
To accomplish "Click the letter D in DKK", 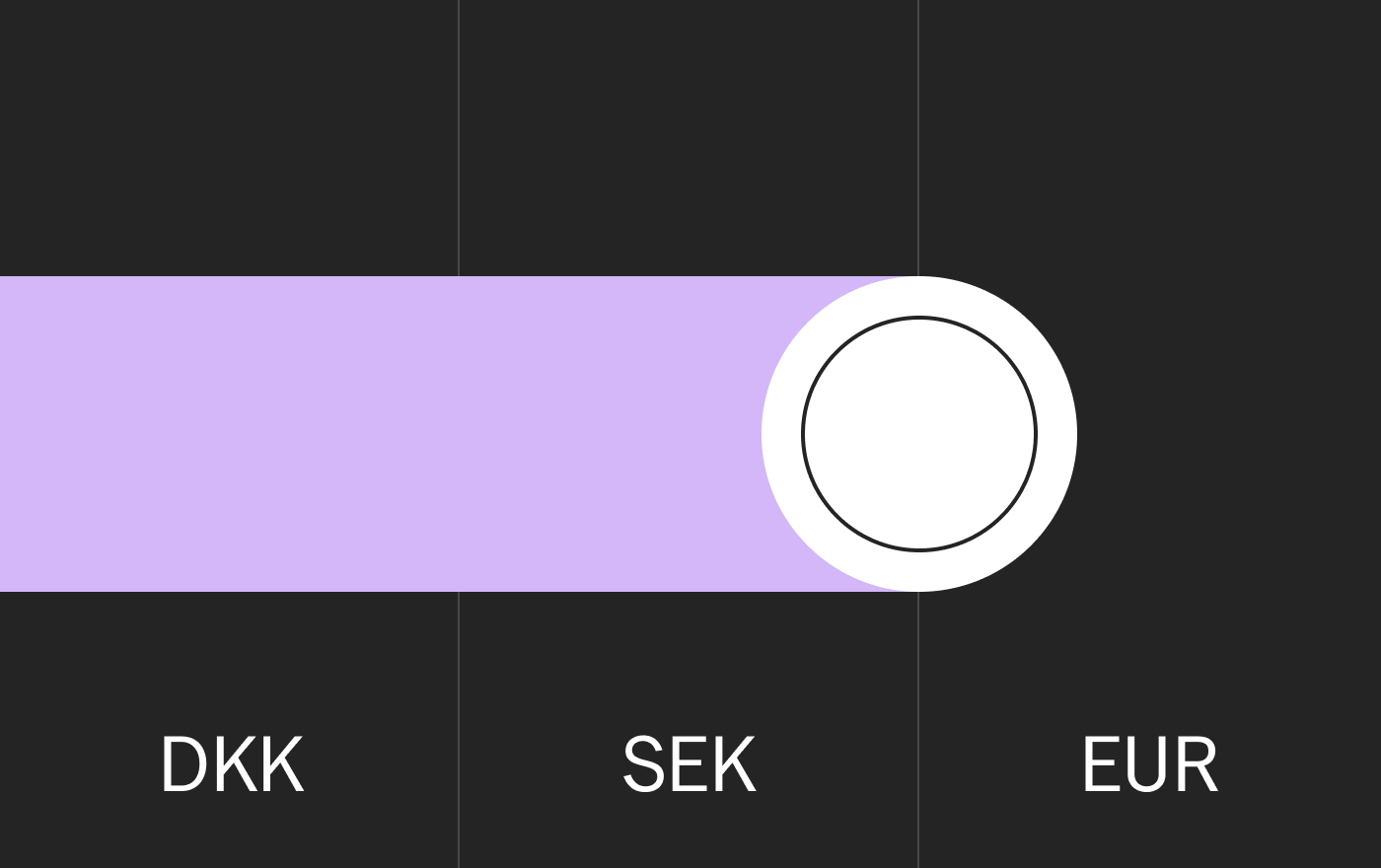I will click(x=181, y=764).
